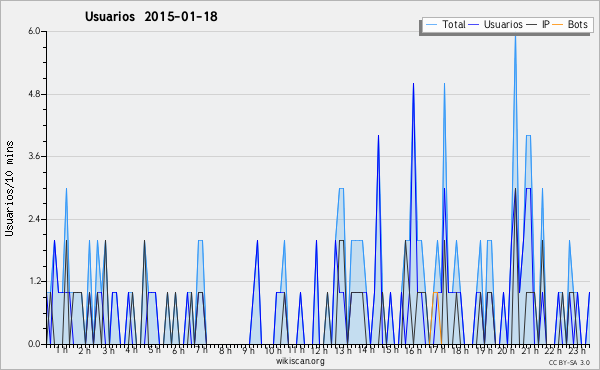Click the chart title Usuarios 2015-01-18
The width and height of the screenshot is (600, 370).
(x=151, y=16)
